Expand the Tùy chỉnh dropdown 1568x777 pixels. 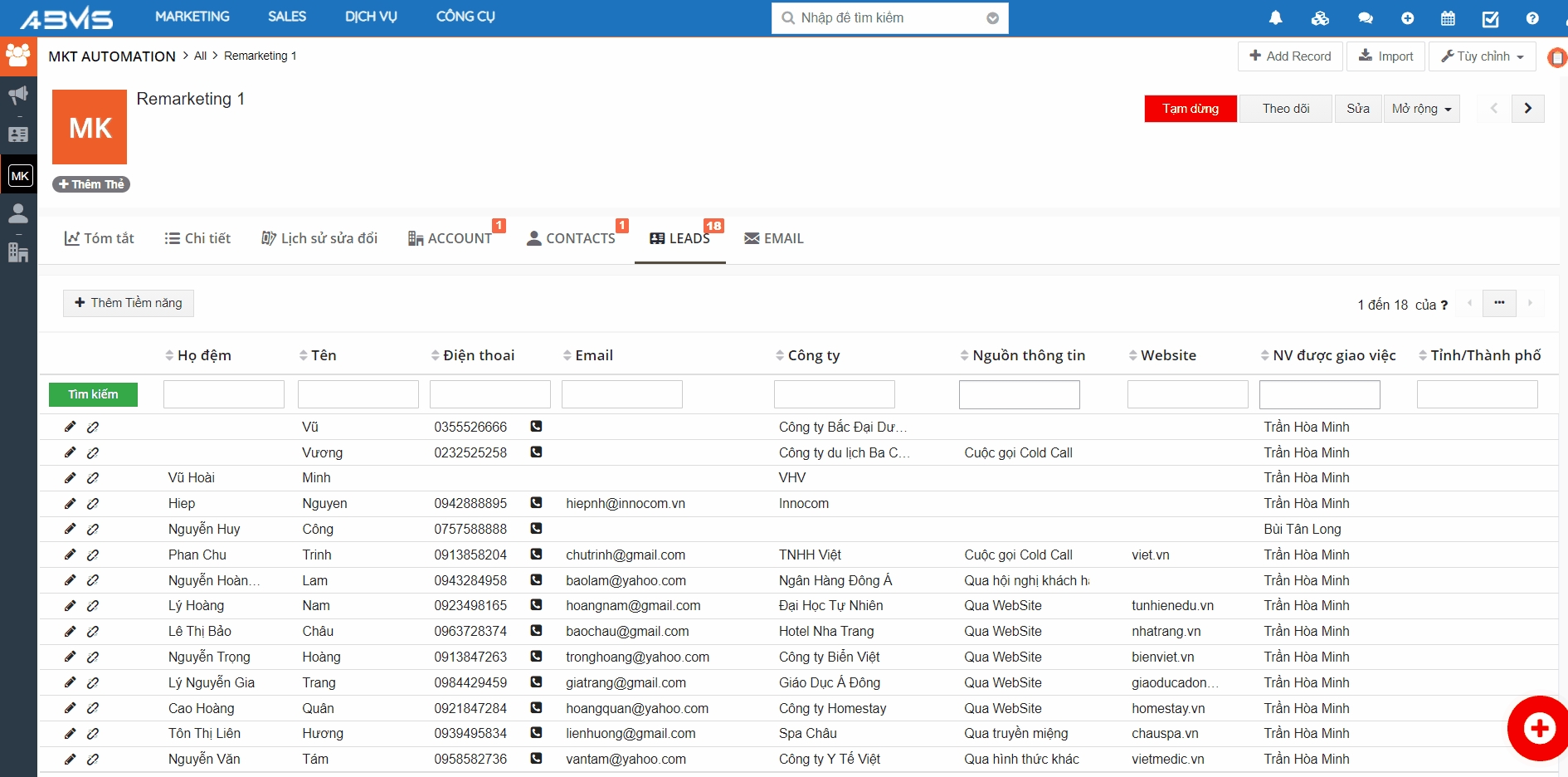tap(1482, 56)
